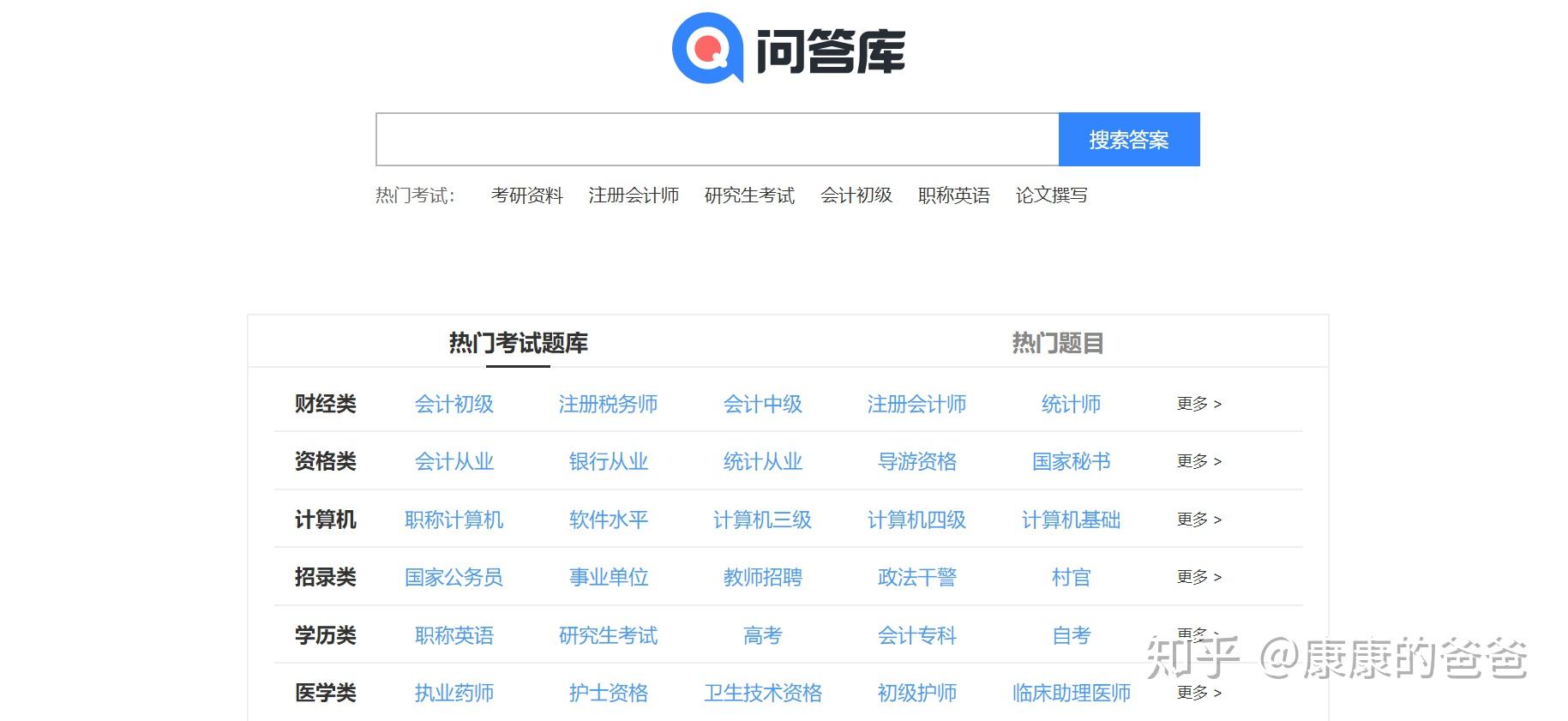Open 村官 link

point(1072,577)
